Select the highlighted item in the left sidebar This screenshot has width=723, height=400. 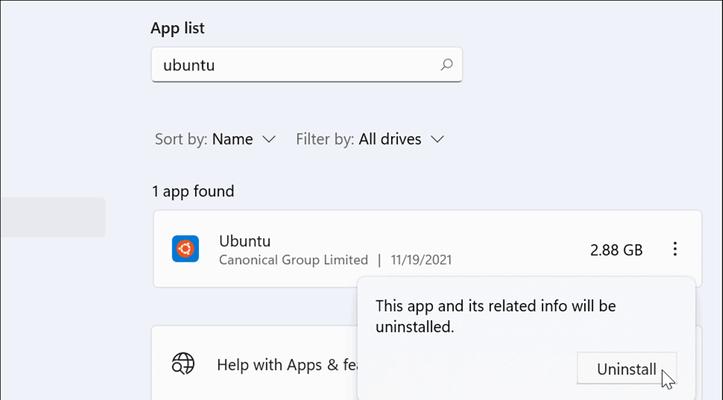coord(53,217)
